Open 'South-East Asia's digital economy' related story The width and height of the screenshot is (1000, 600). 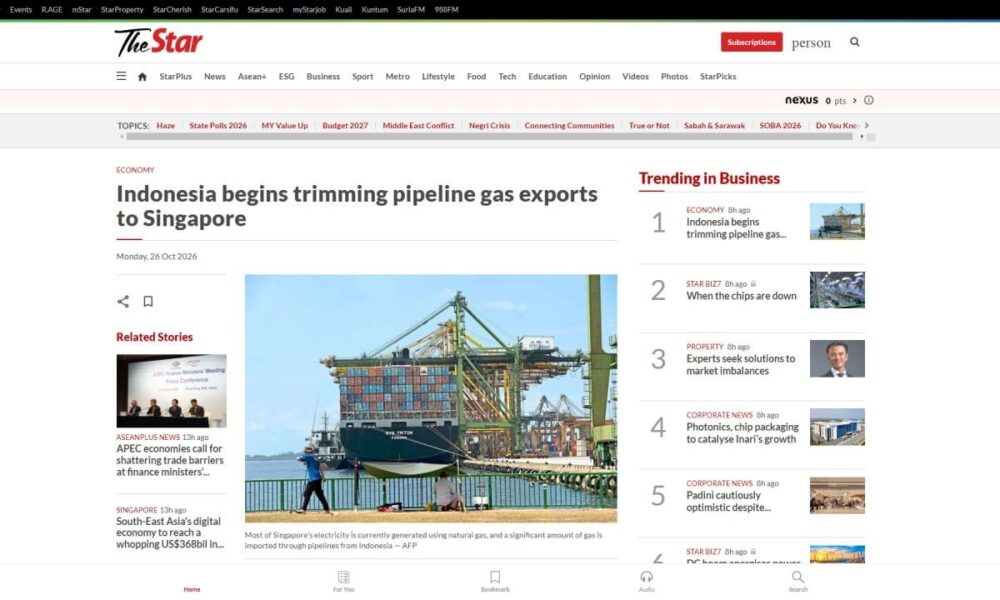170,532
